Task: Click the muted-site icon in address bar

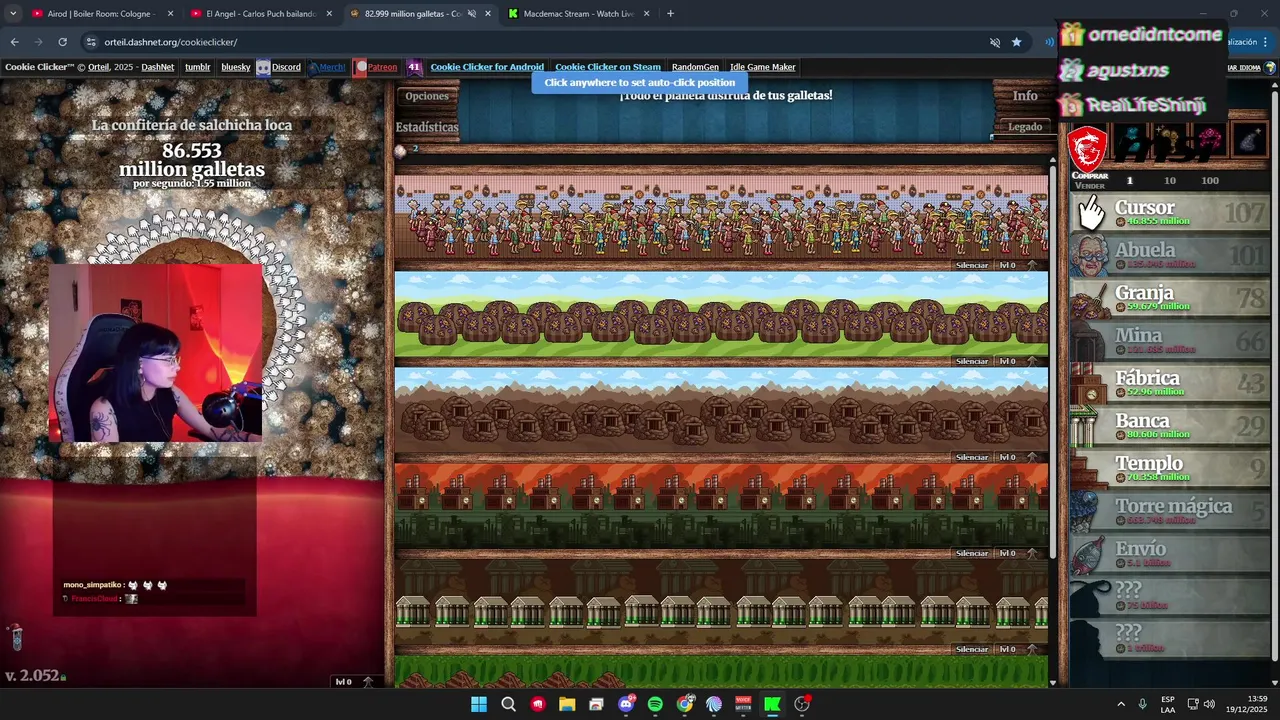Action: [994, 42]
